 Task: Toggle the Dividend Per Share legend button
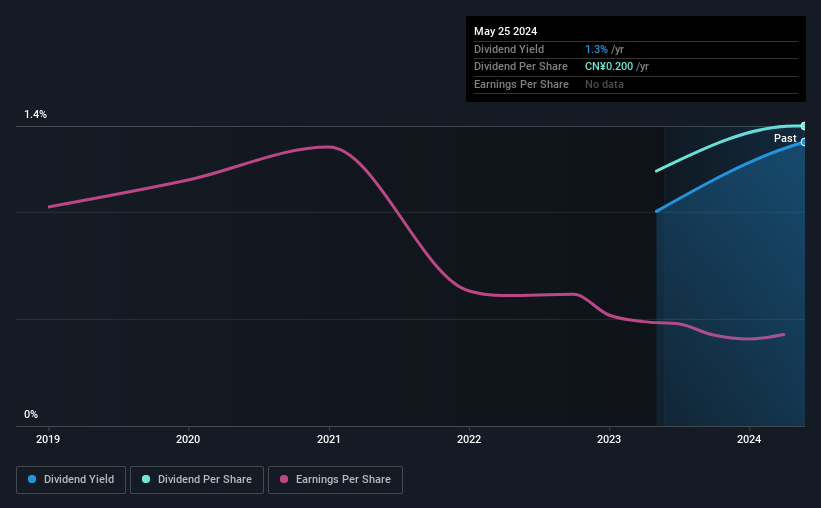(197, 480)
